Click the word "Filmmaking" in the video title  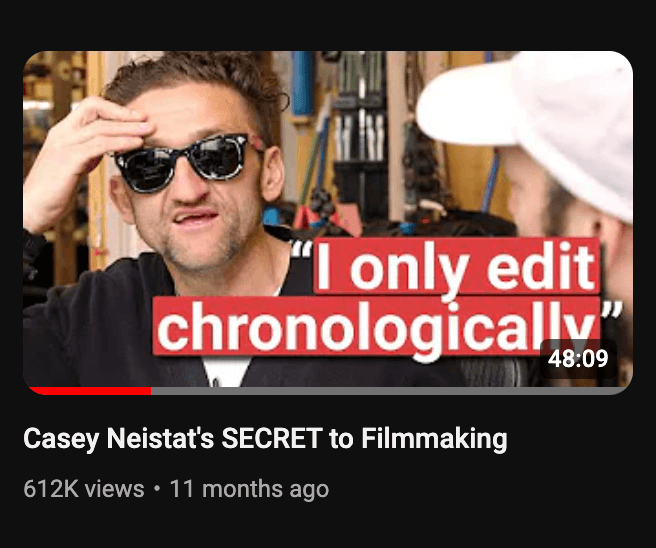[434, 439]
